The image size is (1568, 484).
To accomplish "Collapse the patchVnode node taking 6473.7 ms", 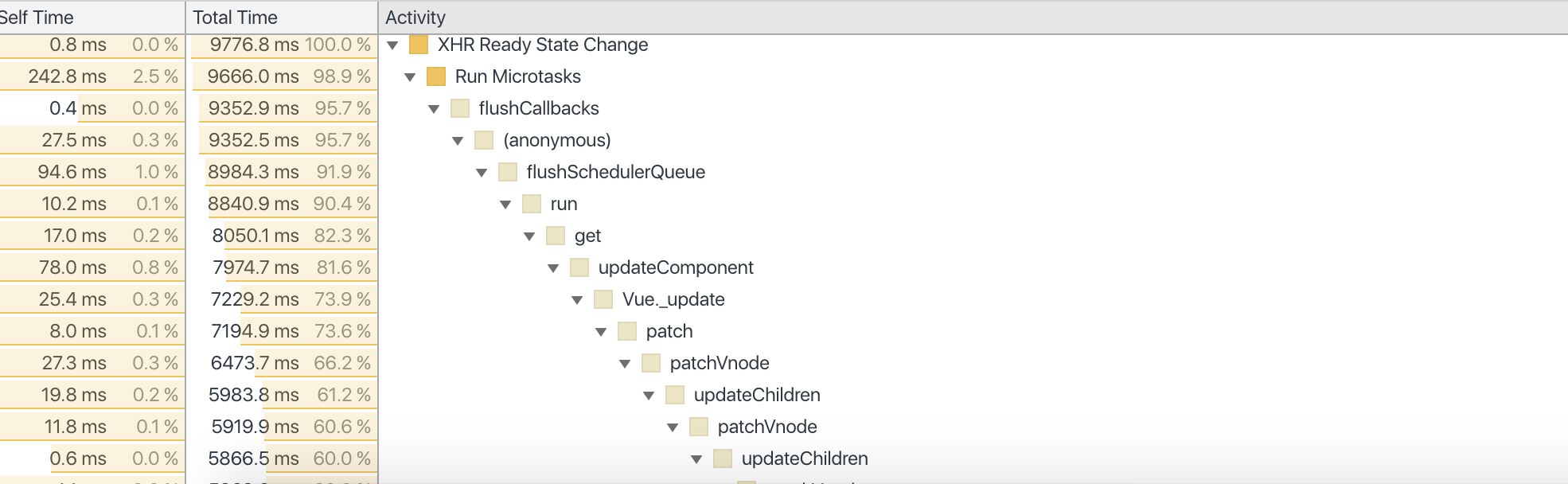I will (x=625, y=364).
